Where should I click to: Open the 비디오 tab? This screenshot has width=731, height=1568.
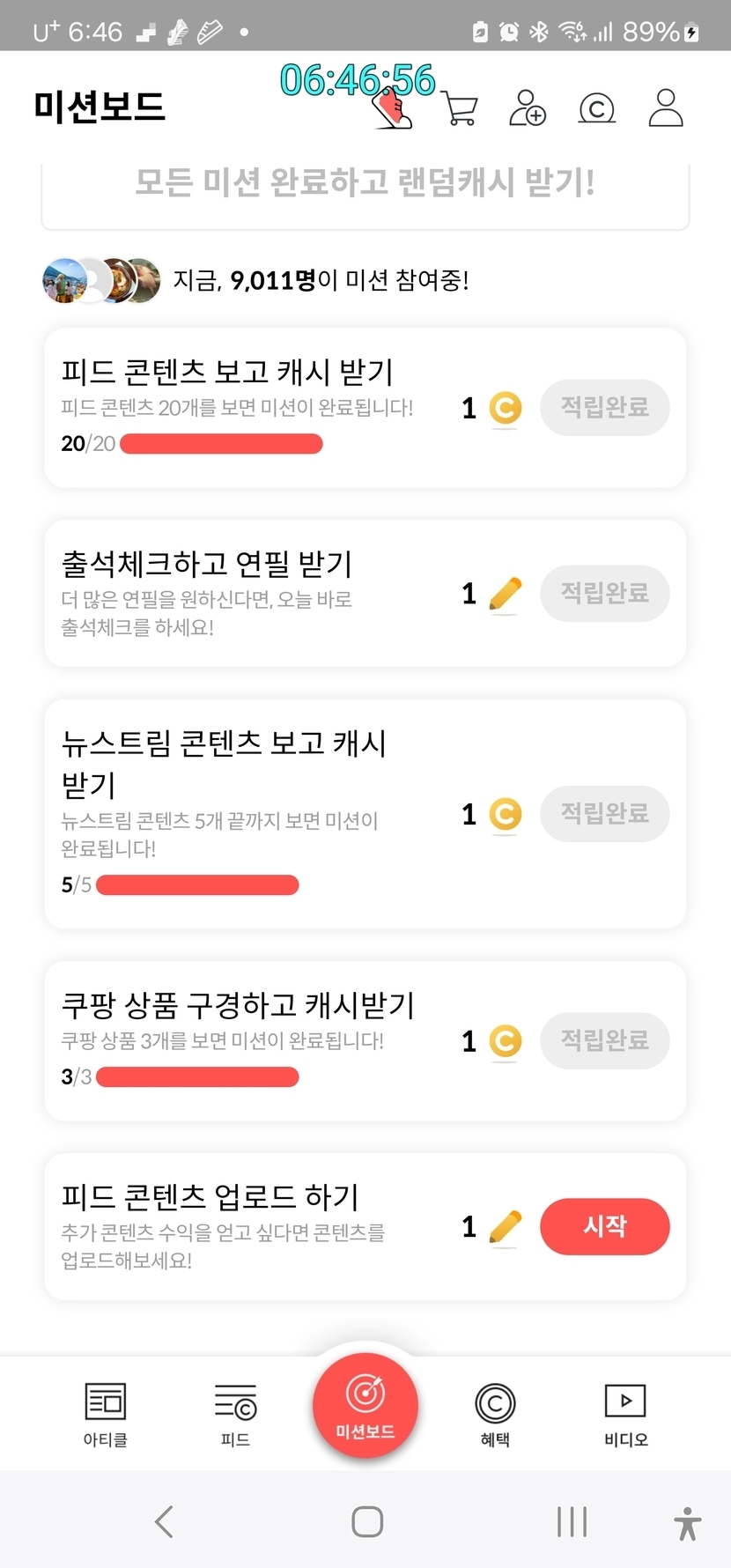point(625,1414)
